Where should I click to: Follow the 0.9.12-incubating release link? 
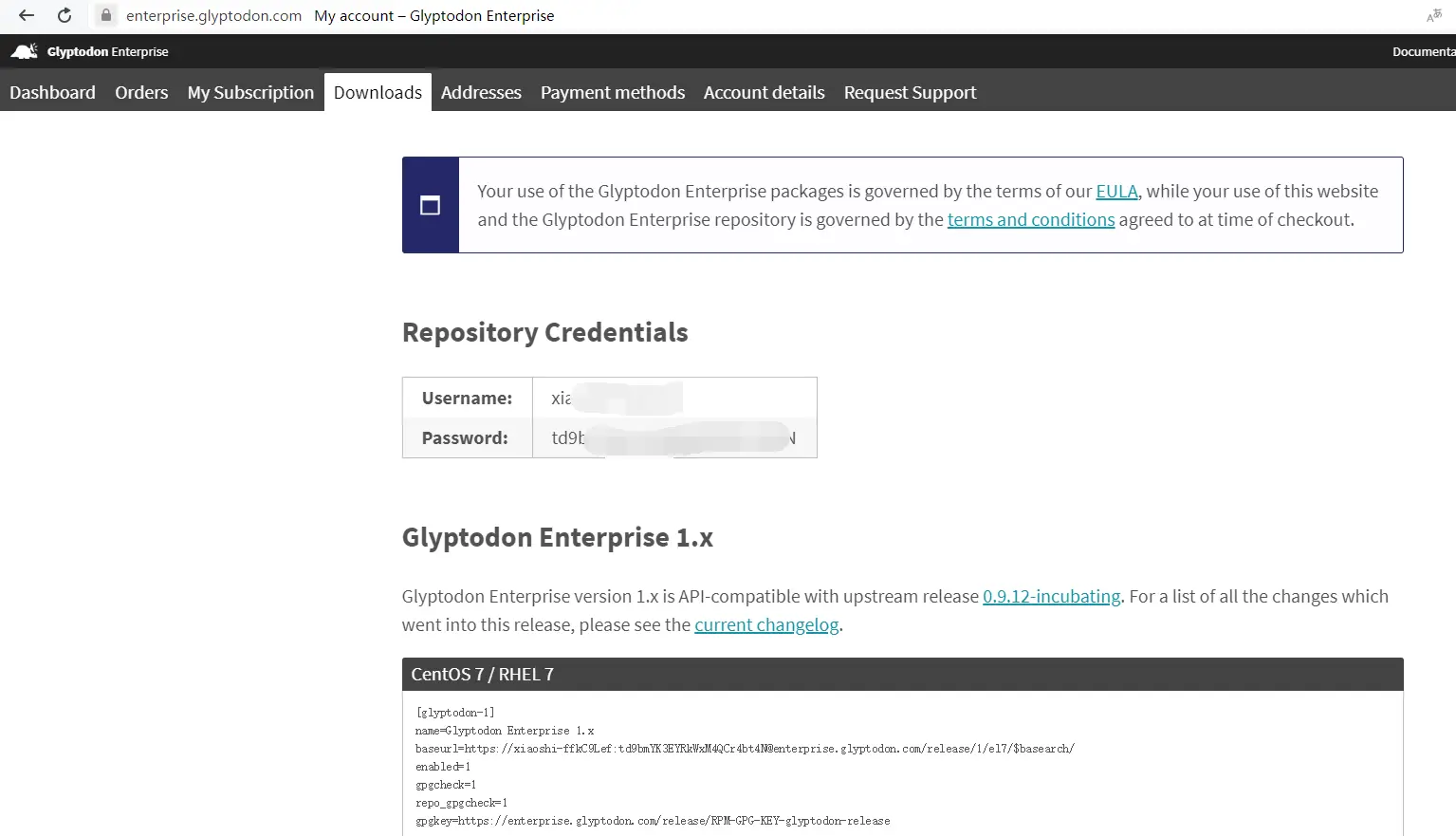click(1052, 596)
